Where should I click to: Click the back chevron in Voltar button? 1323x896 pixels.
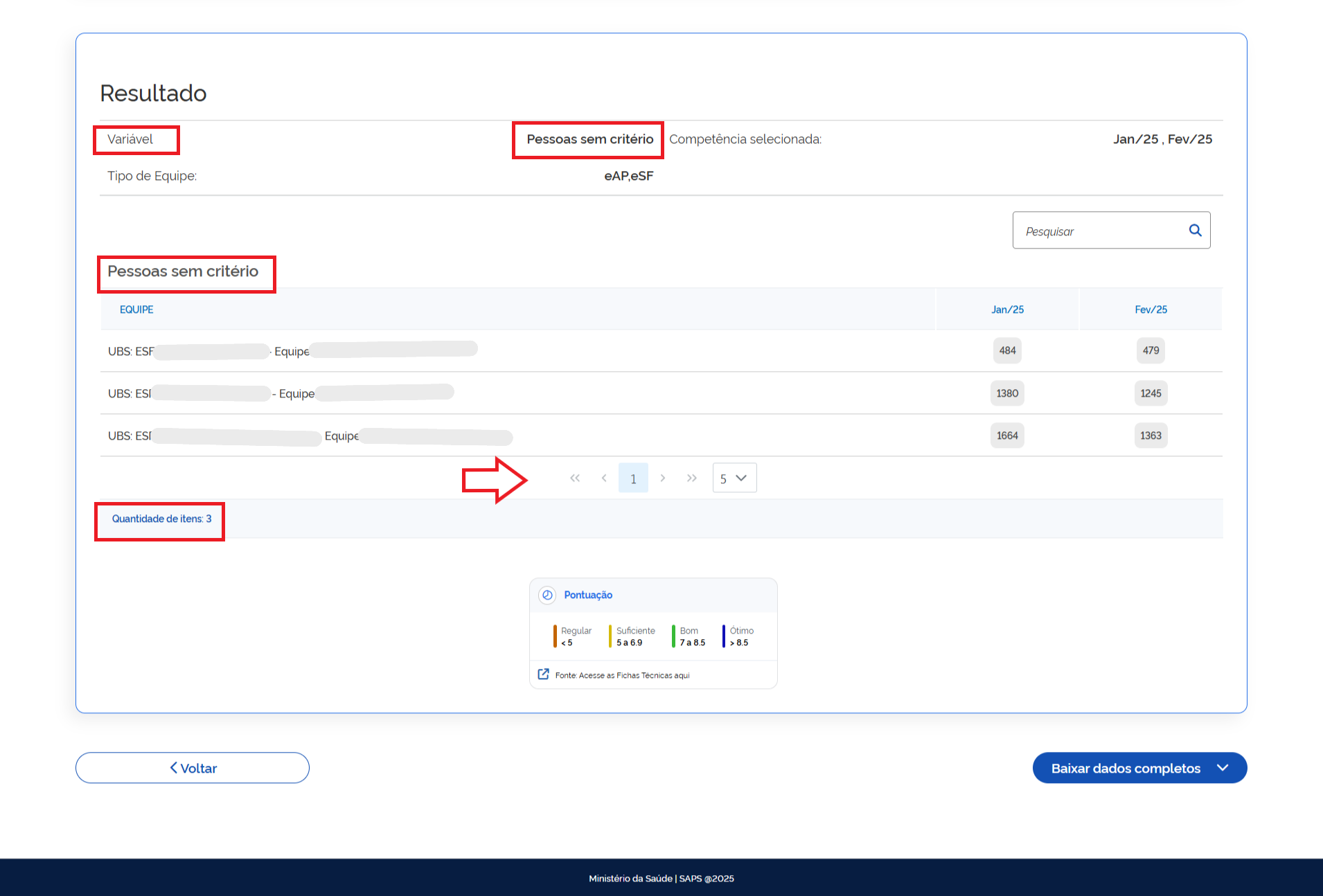tap(174, 768)
